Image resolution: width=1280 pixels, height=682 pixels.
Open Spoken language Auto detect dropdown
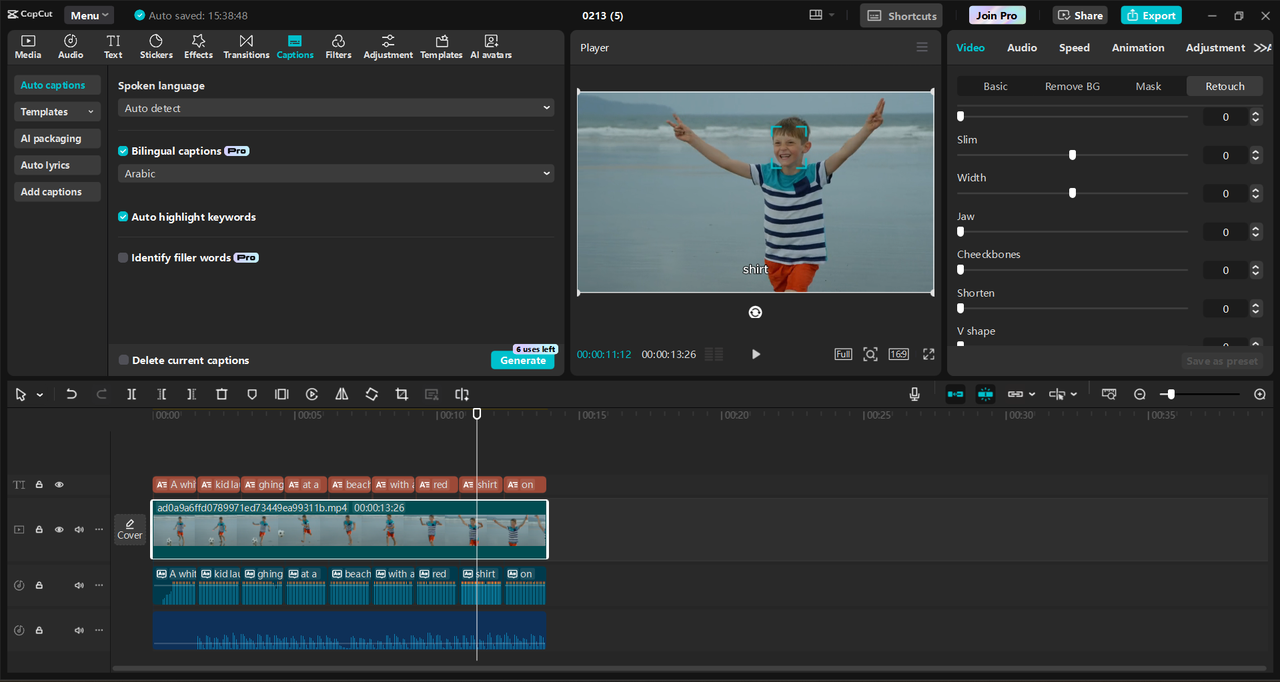click(336, 108)
